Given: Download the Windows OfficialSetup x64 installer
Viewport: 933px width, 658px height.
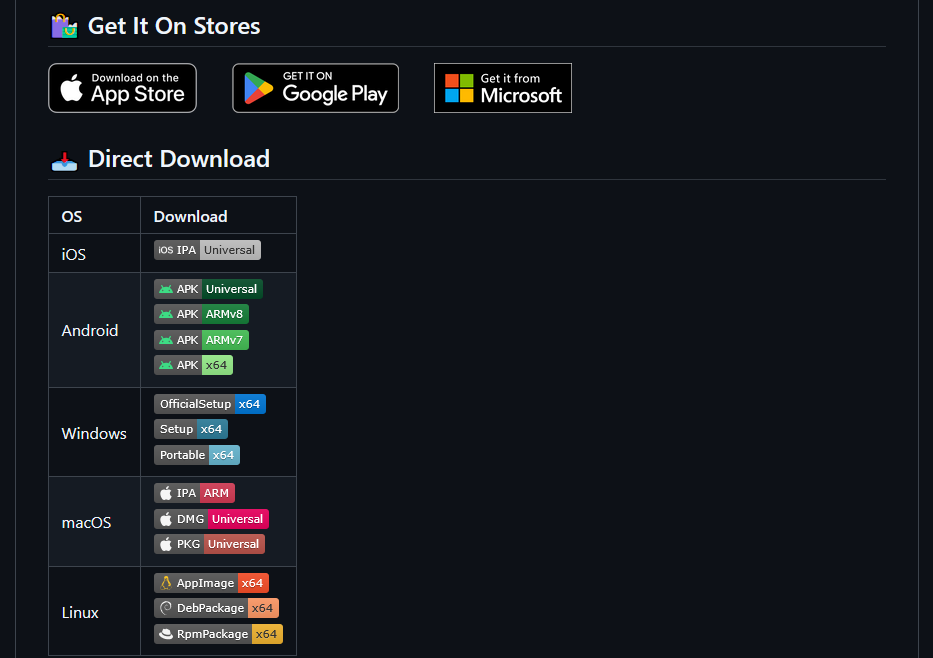Looking at the screenshot, I should point(210,404).
